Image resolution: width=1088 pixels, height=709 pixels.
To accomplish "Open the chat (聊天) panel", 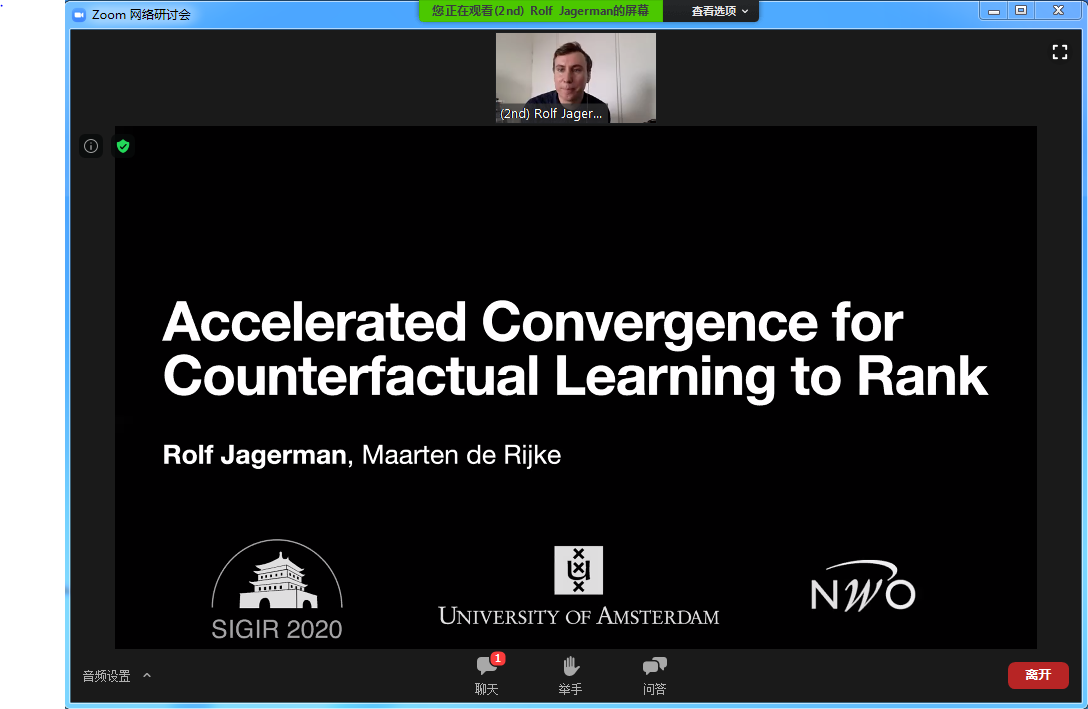I will tap(487, 675).
